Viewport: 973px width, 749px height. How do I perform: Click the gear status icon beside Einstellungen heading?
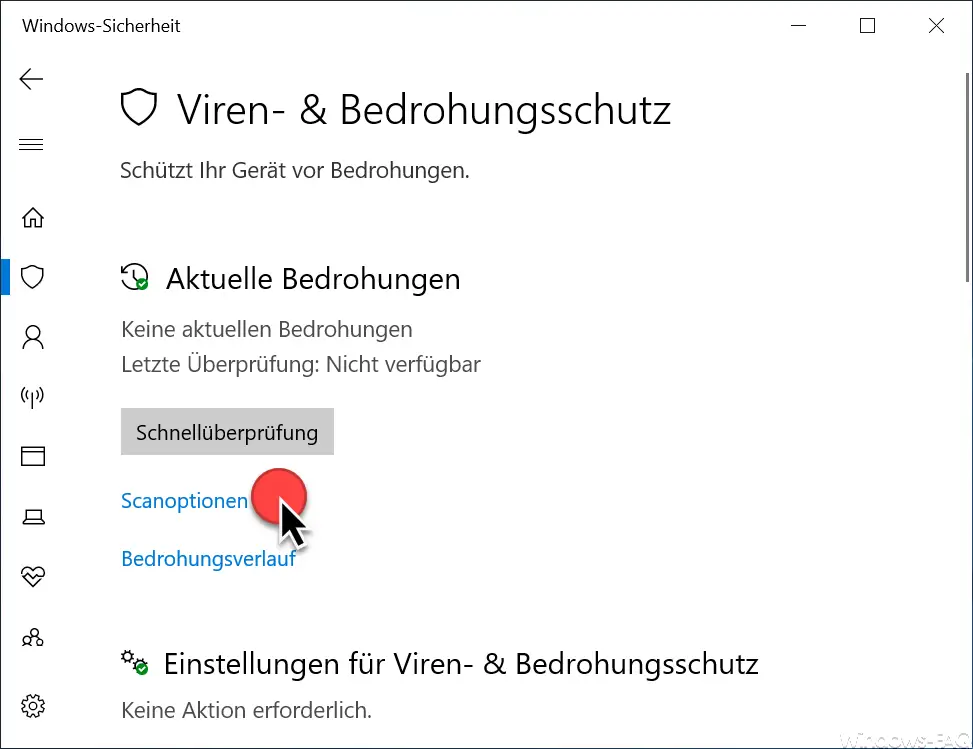click(134, 663)
